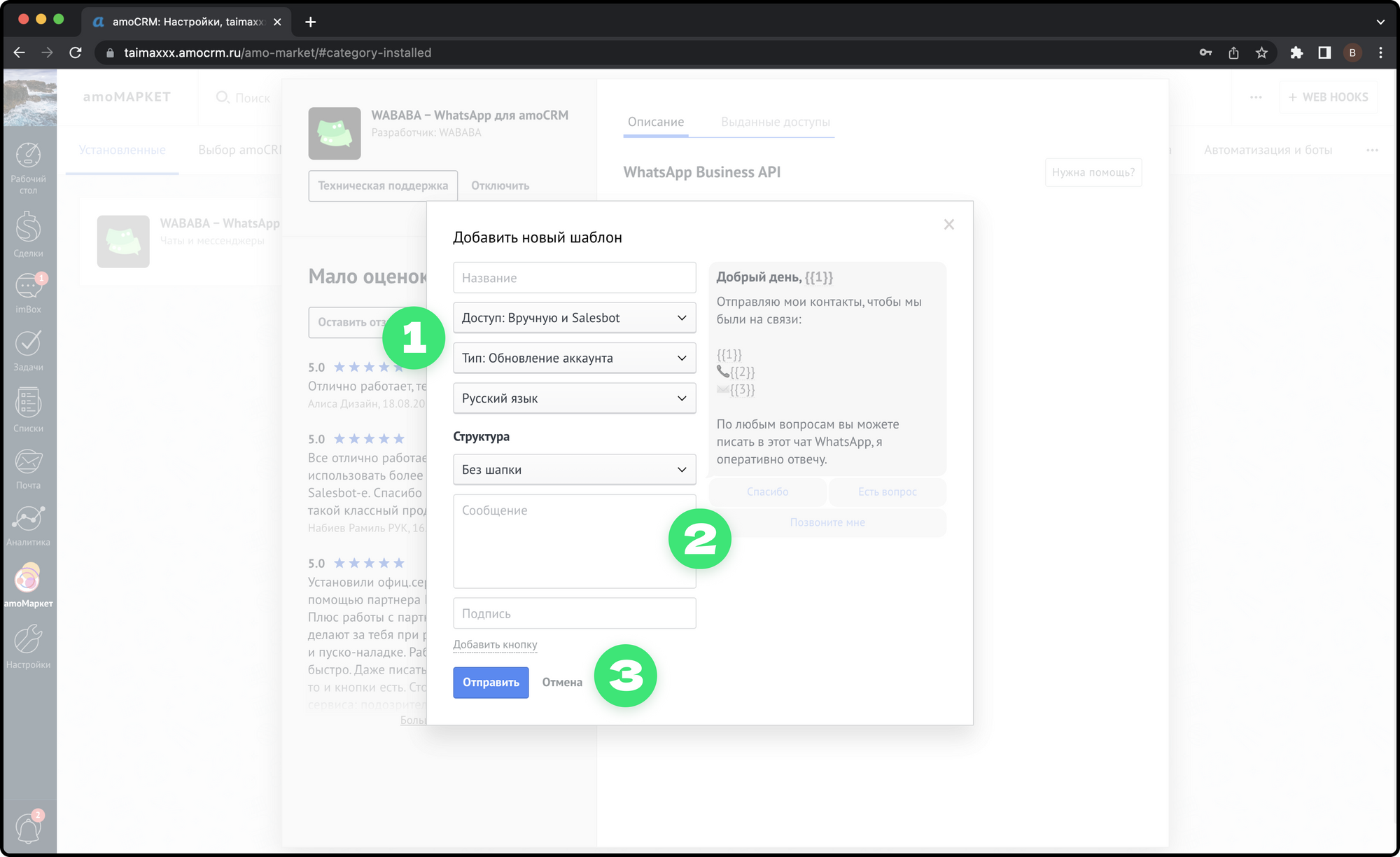Click the WhatsApp Business API heading
Screen dimensions: 1400x857
coord(701,172)
